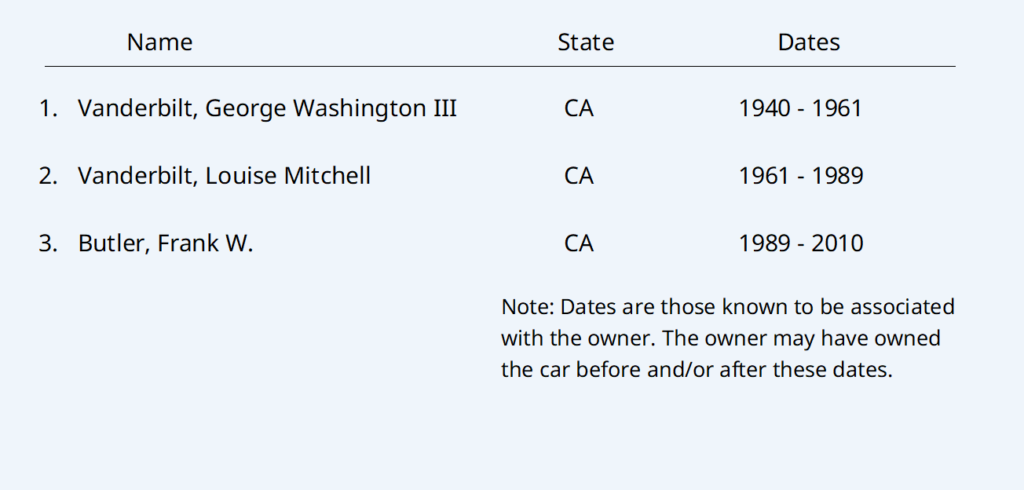Select the Vanderbilt, Louise Mitchell entry
1024x490 pixels.
click(x=224, y=176)
